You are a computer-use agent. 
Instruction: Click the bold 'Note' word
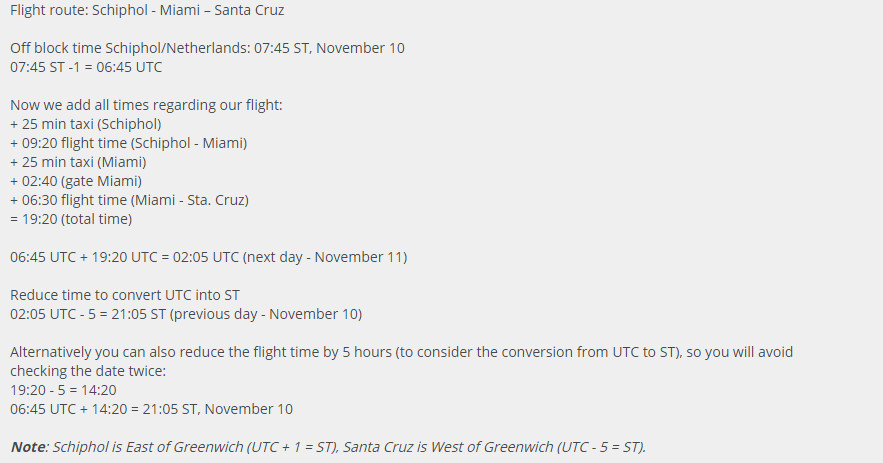pos(28,447)
